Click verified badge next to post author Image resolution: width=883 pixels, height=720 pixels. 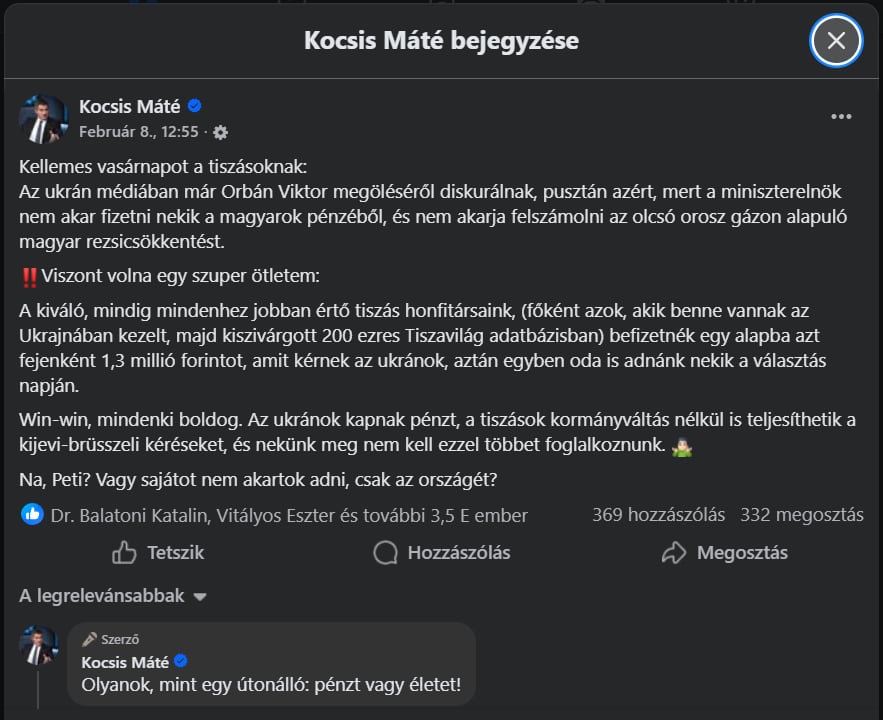click(x=196, y=106)
